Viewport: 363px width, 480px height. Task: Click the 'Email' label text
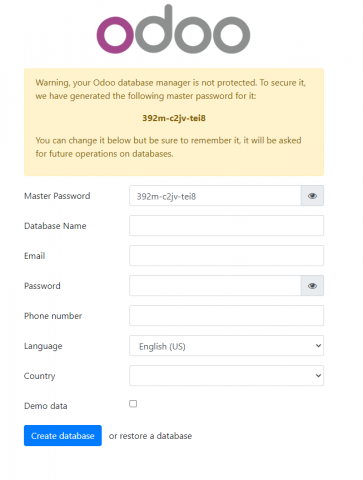click(x=35, y=256)
